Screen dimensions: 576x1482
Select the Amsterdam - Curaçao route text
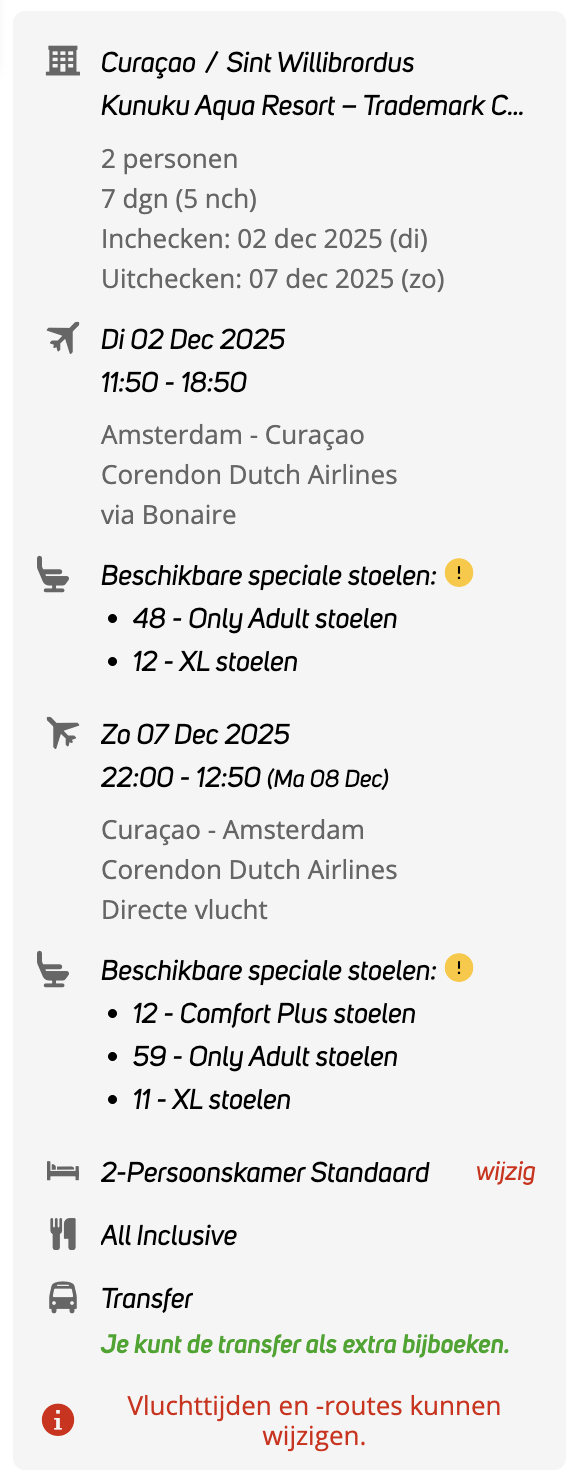click(x=232, y=434)
